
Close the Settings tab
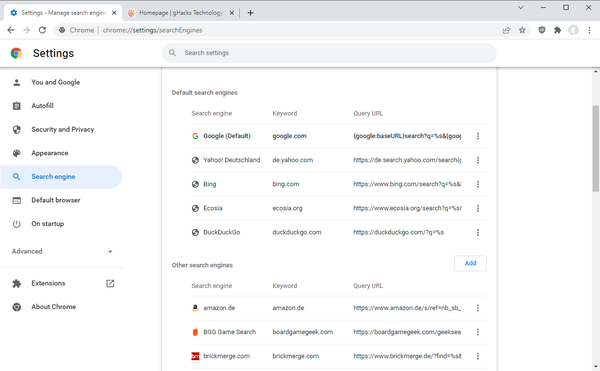(x=114, y=13)
